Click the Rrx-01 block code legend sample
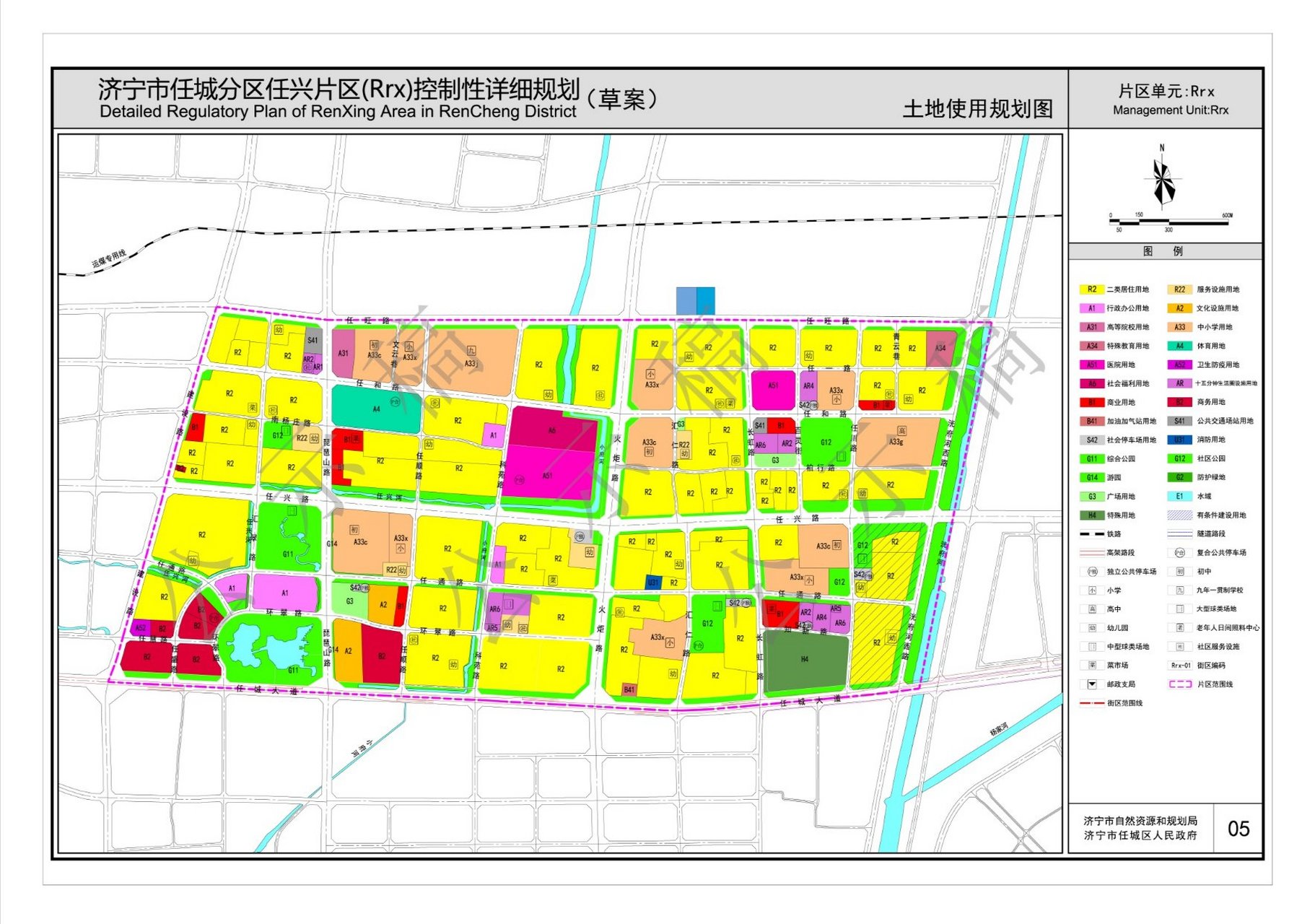The image size is (1315, 924). [x=1180, y=666]
